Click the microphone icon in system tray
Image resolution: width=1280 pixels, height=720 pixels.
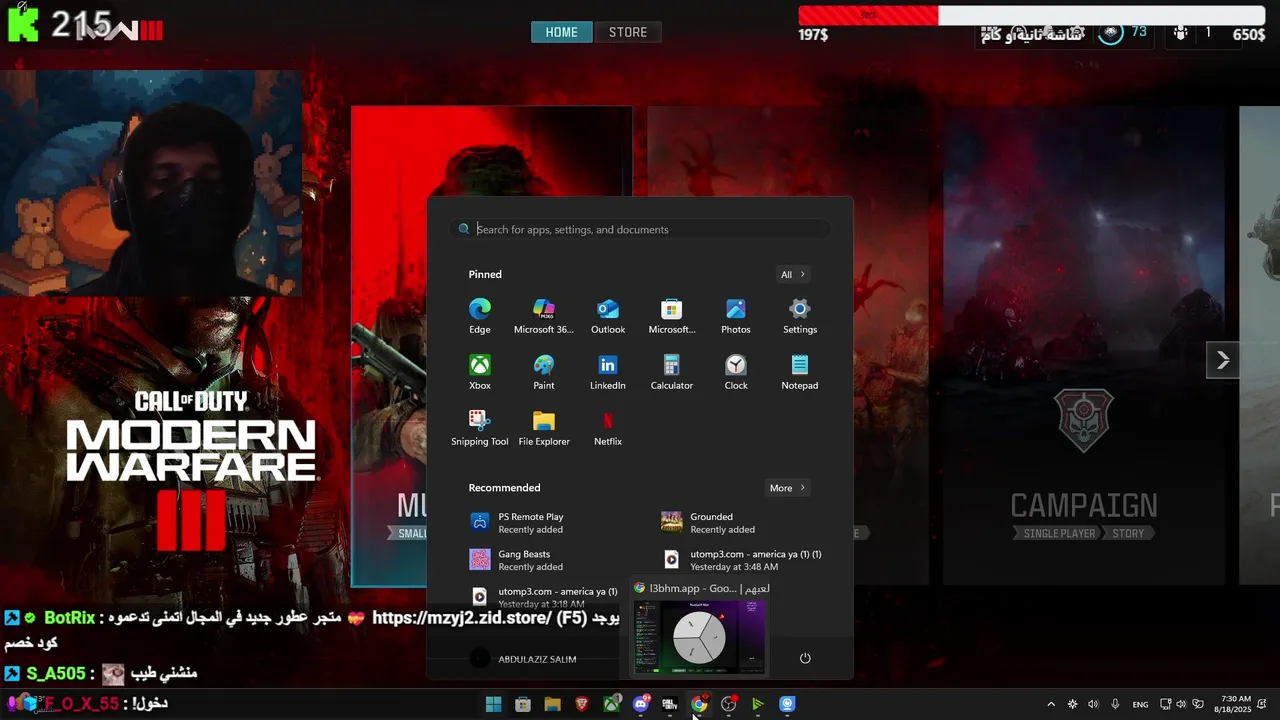pyautogui.click(x=1115, y=704)
